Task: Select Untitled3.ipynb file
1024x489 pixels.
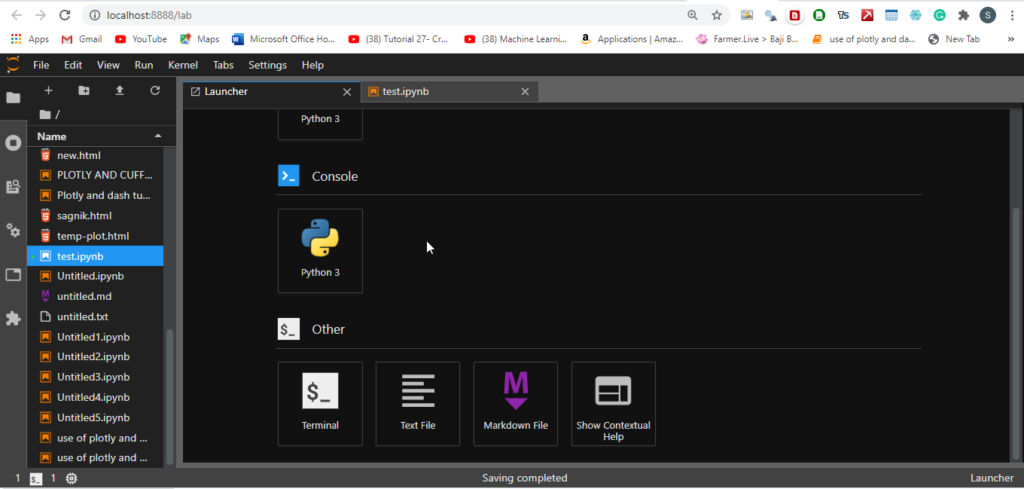Action: pyautogui.click(x=95, y=377)
